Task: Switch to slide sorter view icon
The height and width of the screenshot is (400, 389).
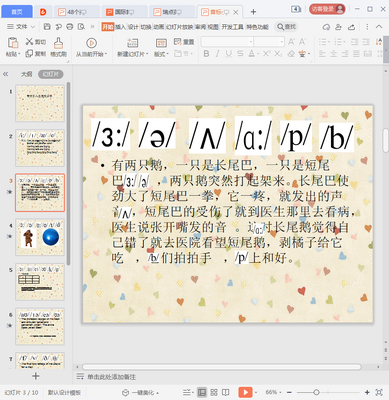Action: [214, 392]
